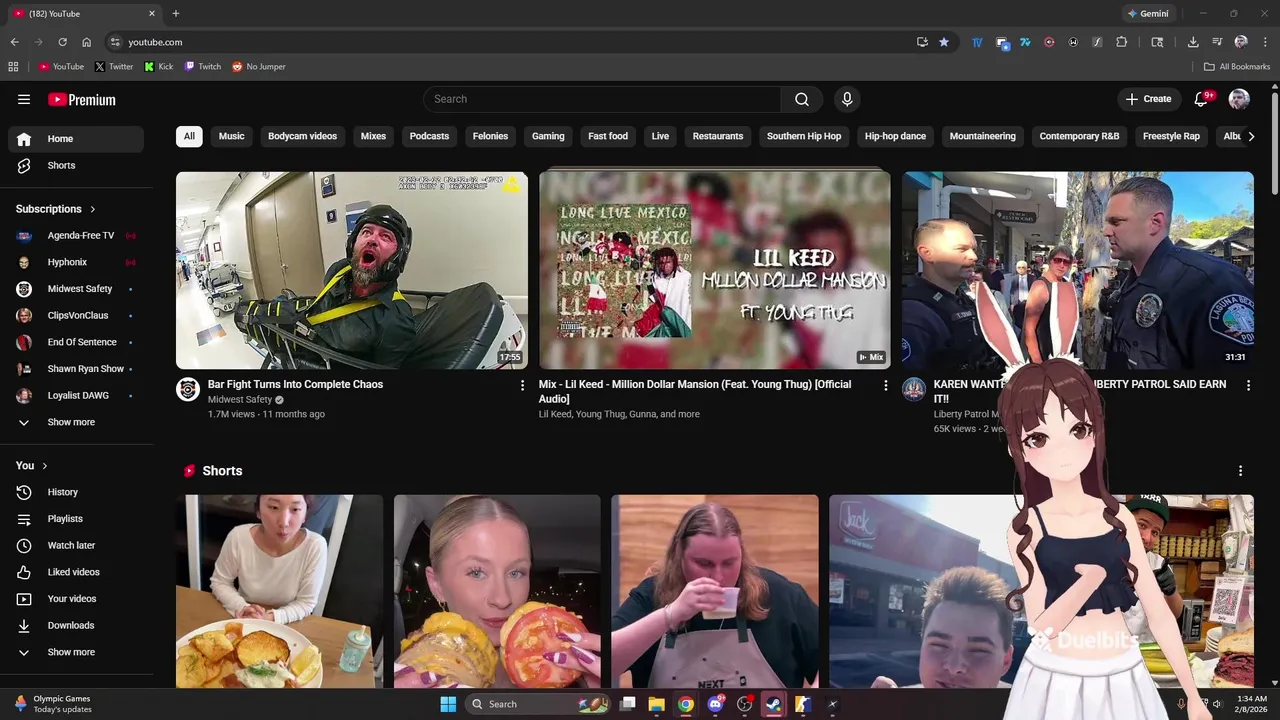Click the Create button
The image size is (1280, 720).
[x=1148, y=99]
